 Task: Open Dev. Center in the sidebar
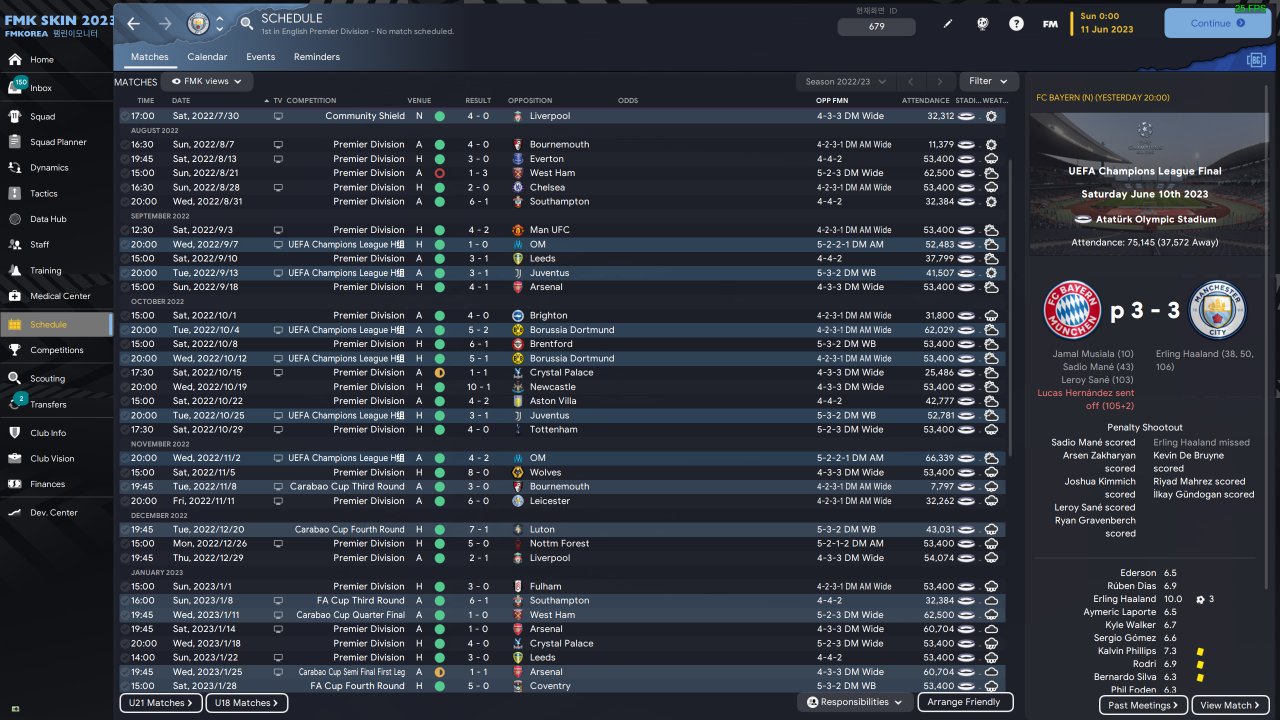53,512
